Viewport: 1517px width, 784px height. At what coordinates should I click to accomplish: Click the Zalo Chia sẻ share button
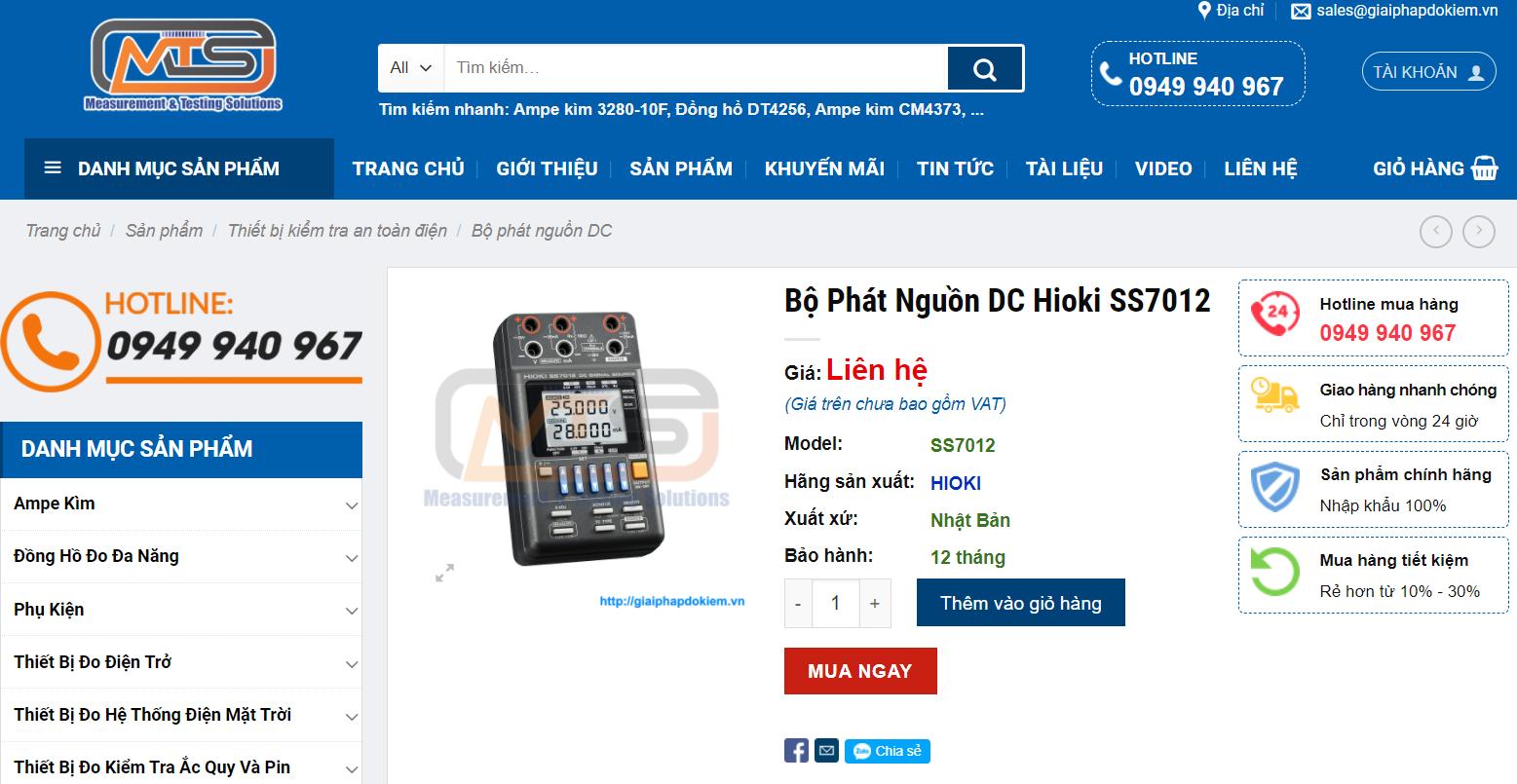(x=888, y=751)
